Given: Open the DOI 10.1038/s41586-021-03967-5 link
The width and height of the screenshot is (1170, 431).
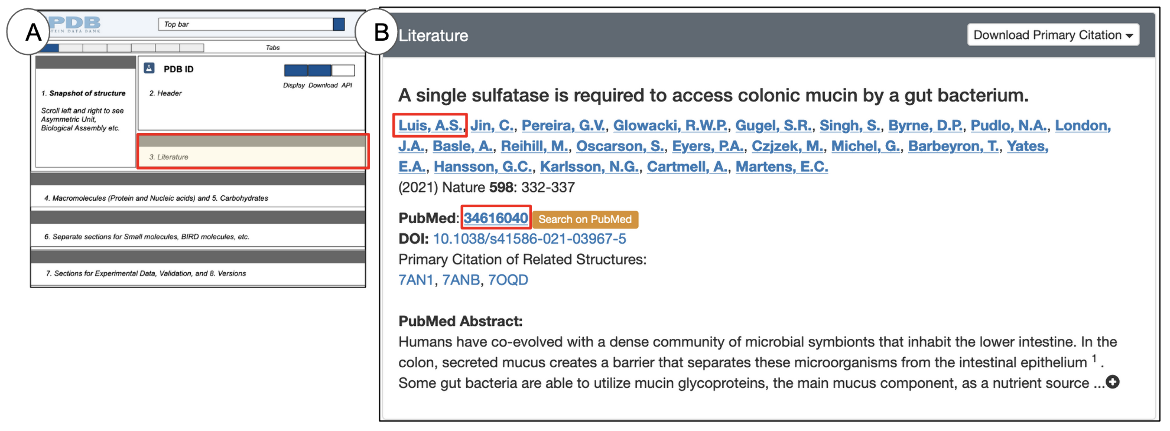Looking at the screenshot, I should pyautogui.click(x=530, y=239).
